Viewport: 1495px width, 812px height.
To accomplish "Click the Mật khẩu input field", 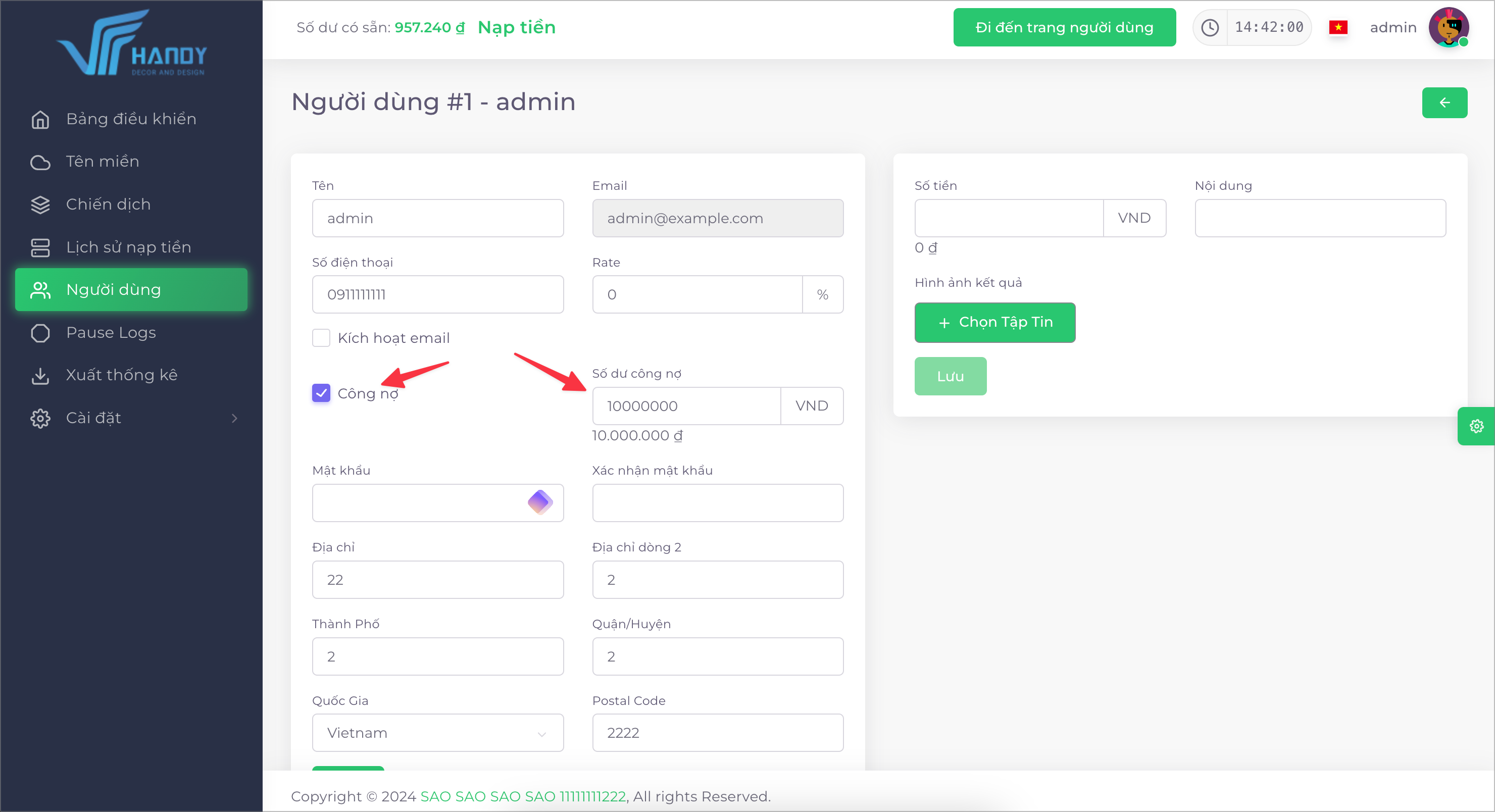I will coord(437,502).
